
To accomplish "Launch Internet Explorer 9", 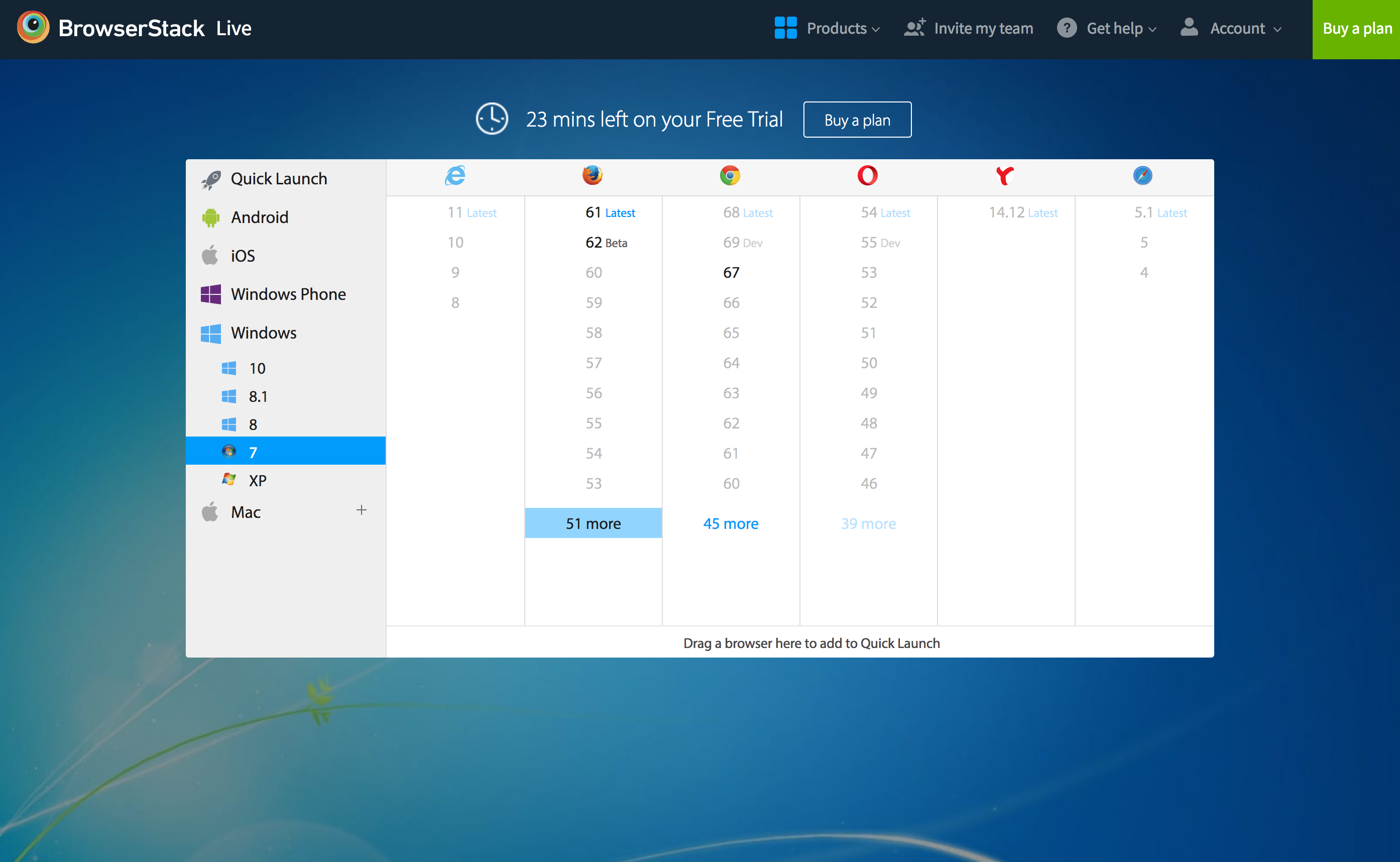I will 455,272.
